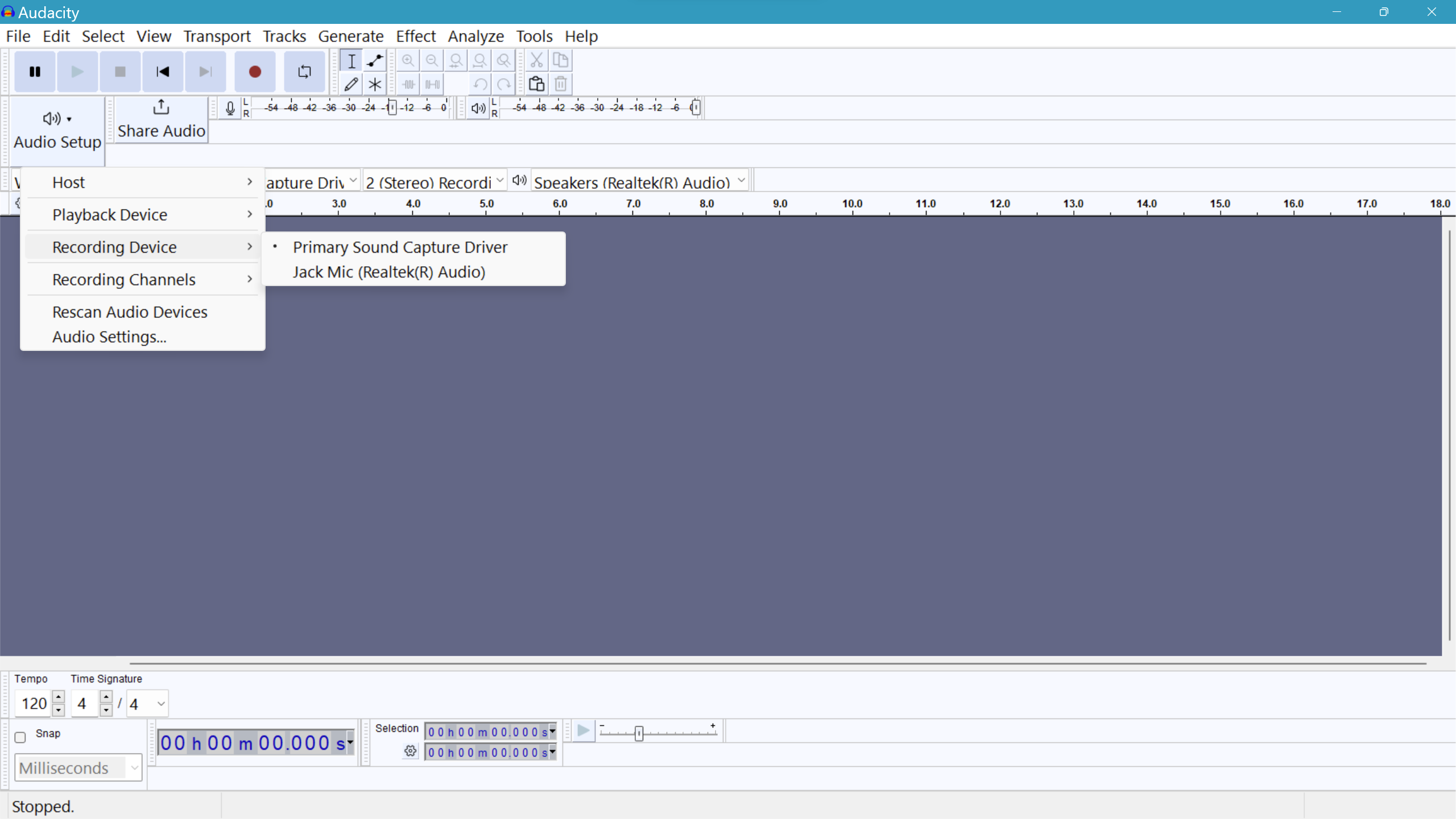
Task: Decrease tempo with down arrow
Action: [59, 710]
